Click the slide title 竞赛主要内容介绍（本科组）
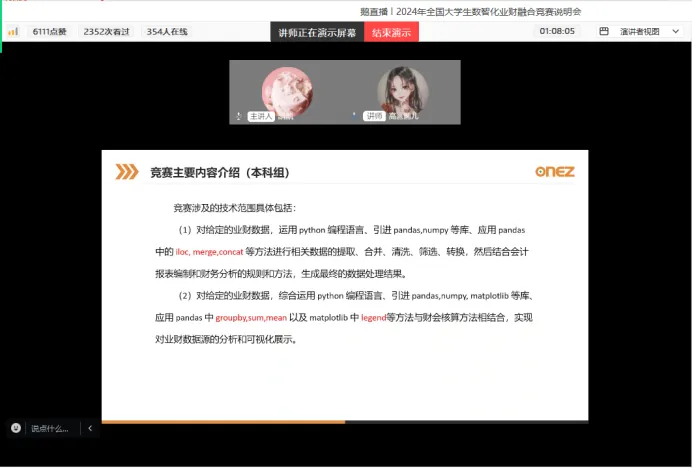Viewport: 692px width, 468px height. point(220,173)
